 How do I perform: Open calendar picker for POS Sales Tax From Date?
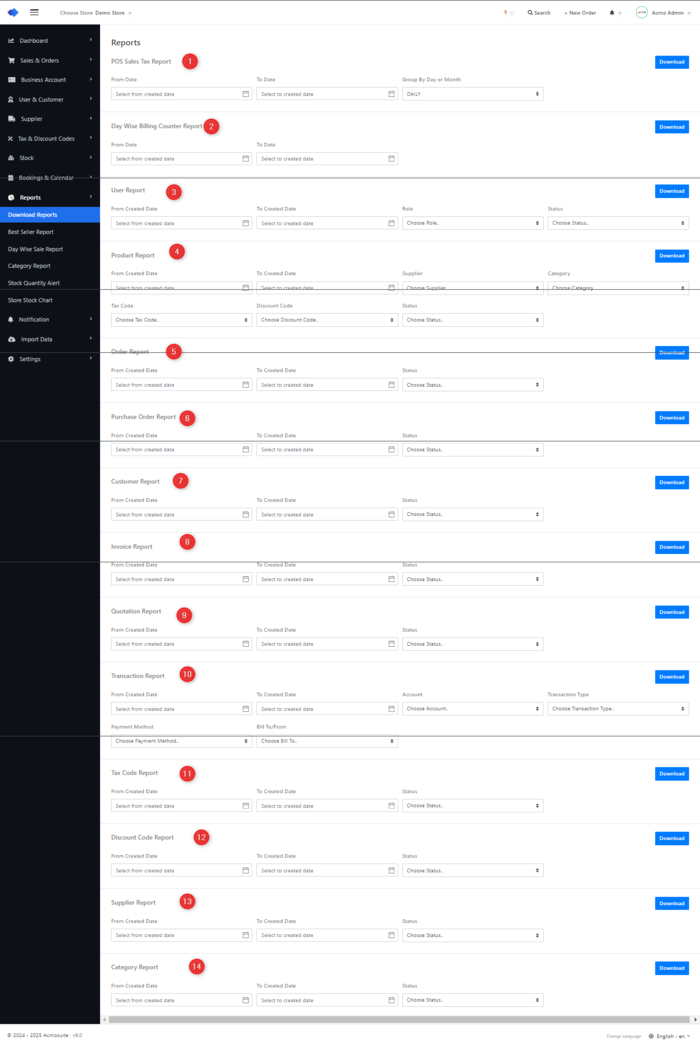(246, 94)
